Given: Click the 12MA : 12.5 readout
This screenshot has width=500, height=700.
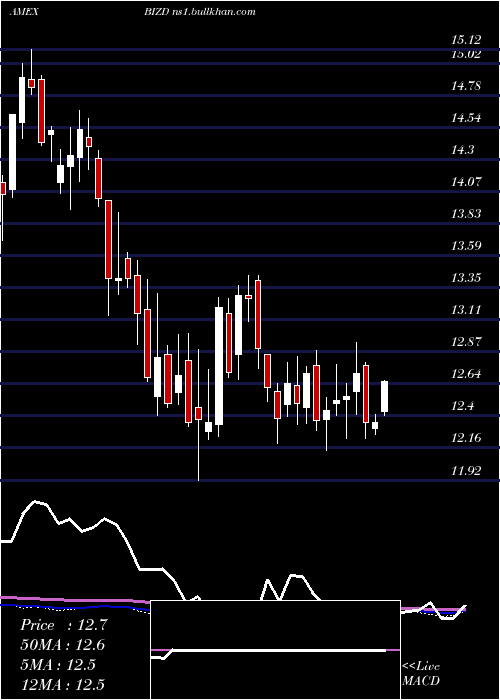Looking at the screenshot, I should click(63, 685).
